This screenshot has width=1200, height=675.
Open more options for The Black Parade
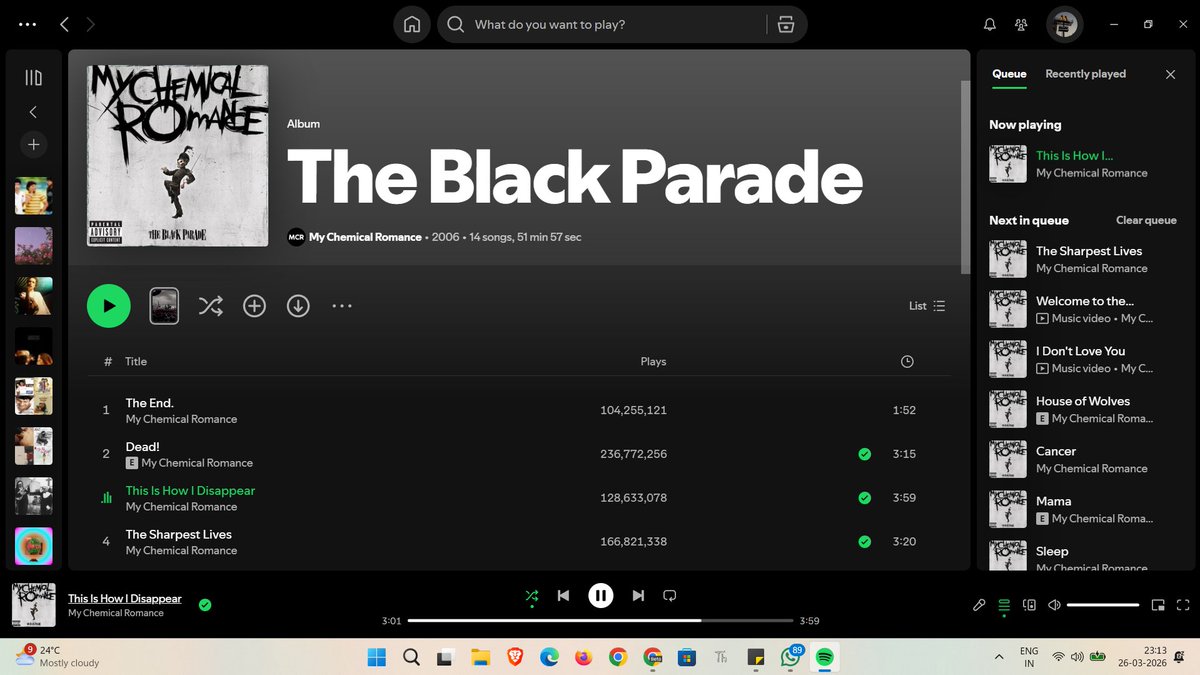[342, 306]
